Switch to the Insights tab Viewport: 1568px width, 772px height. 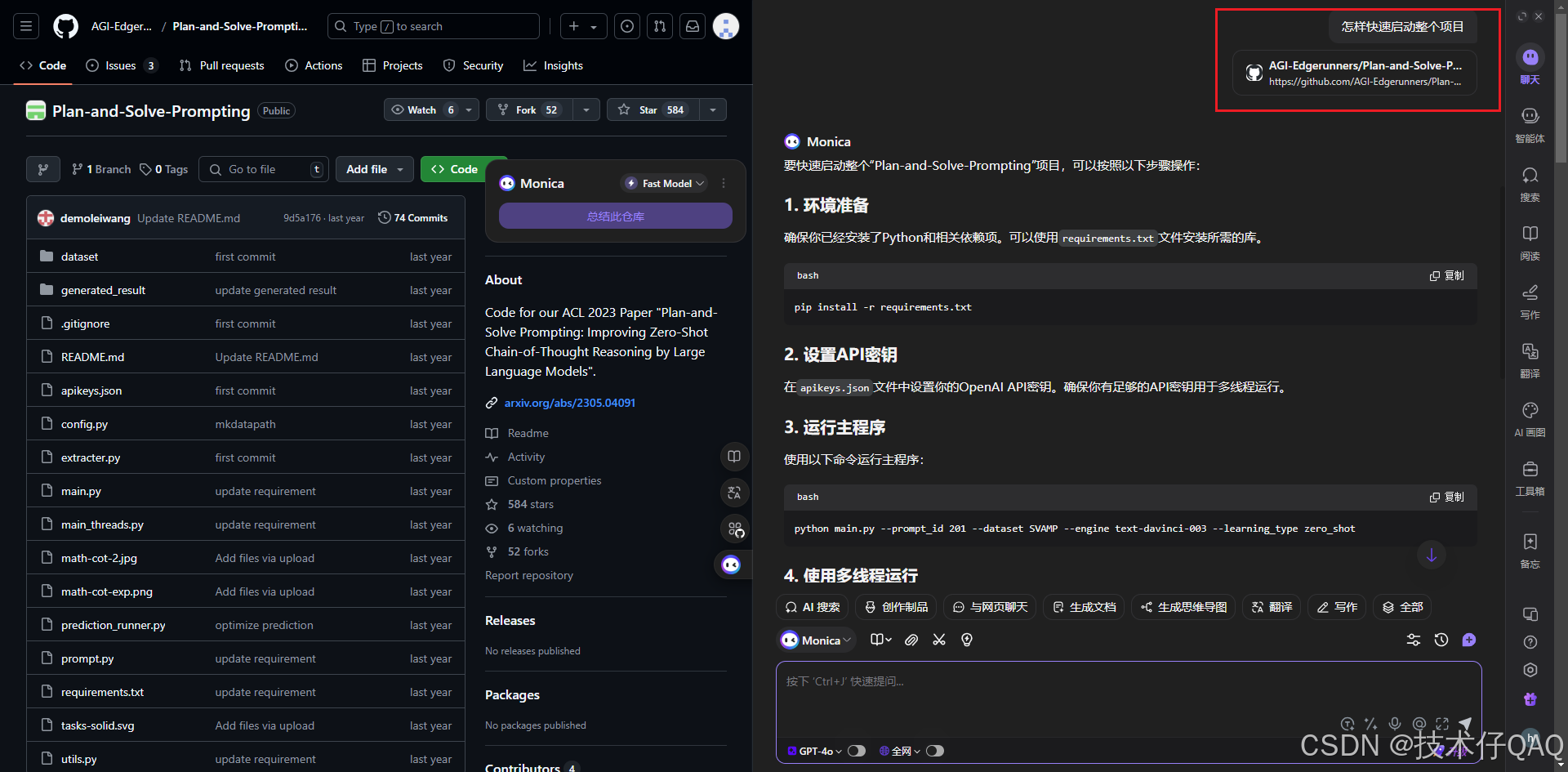tap(553, 65)
